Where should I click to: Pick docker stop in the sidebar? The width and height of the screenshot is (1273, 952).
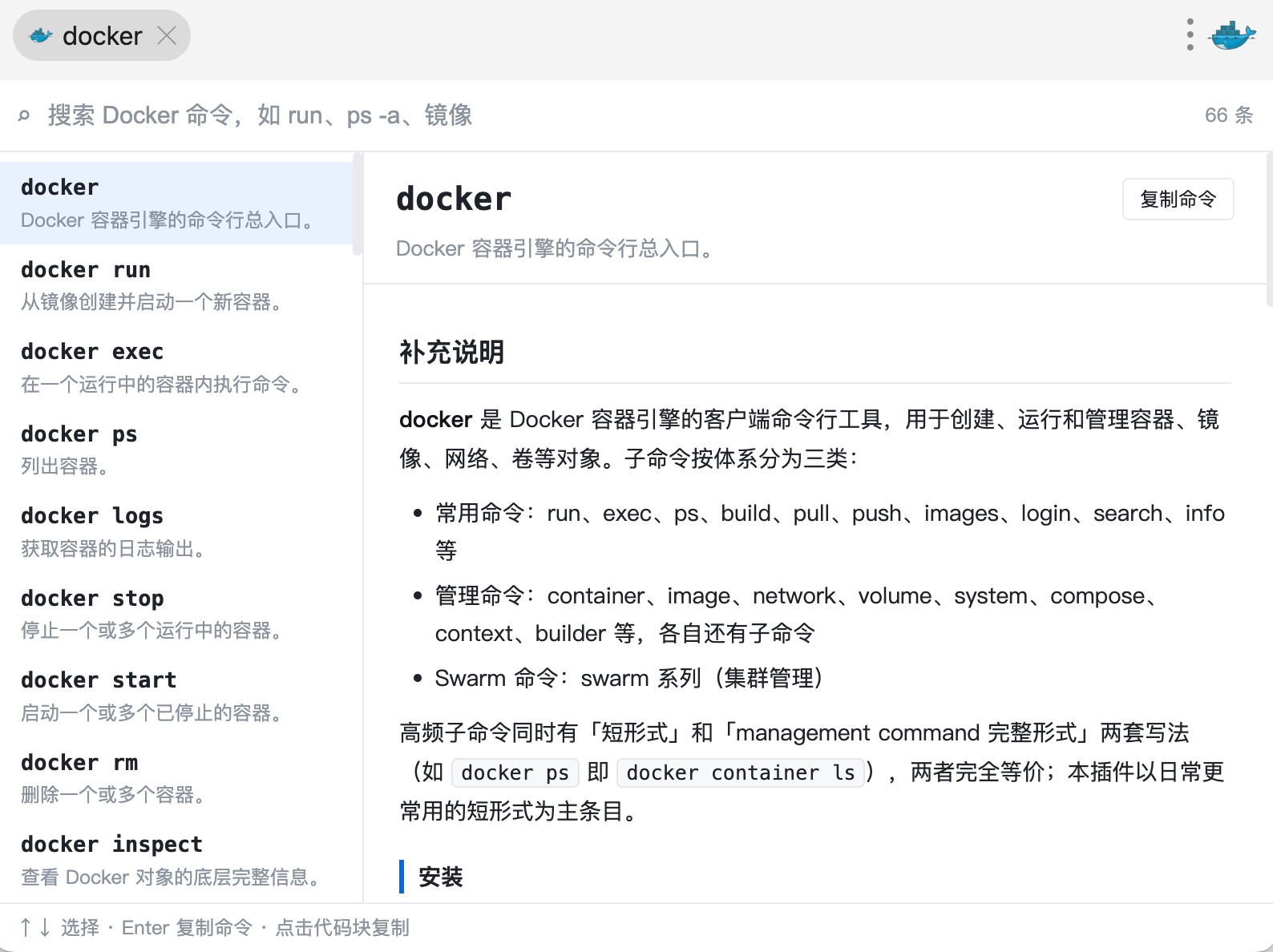coord(176,614)
